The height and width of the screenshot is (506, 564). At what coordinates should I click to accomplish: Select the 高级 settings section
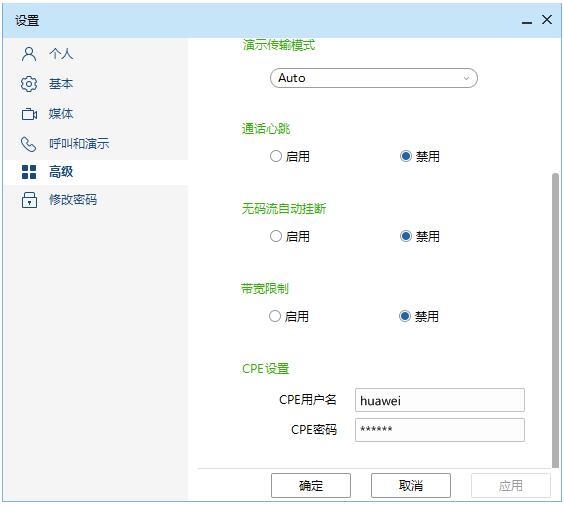click(95, 172)
